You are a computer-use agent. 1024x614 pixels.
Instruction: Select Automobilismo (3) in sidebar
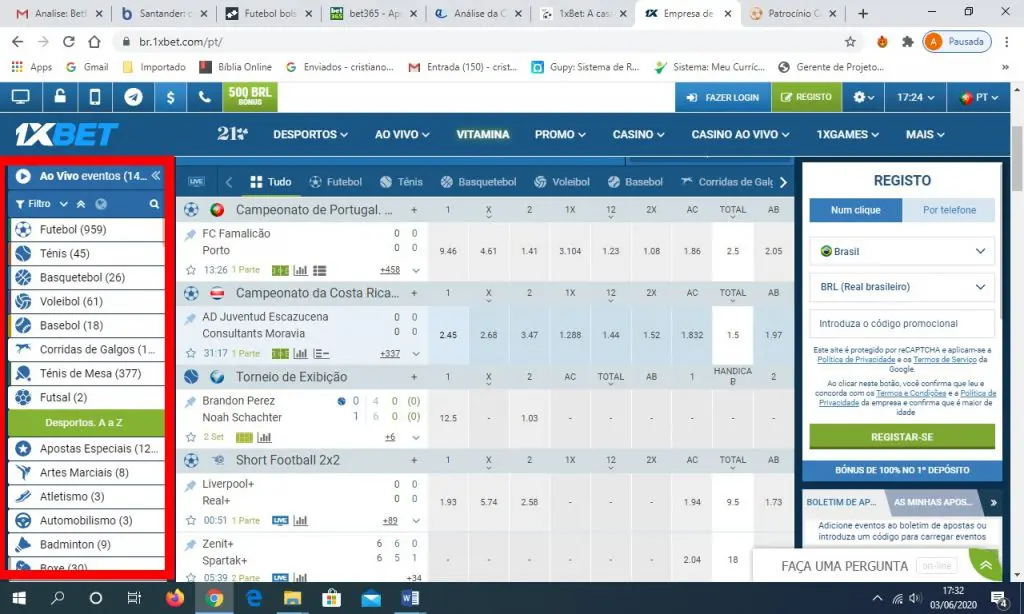pyautogui.click(x=87, y=521)
